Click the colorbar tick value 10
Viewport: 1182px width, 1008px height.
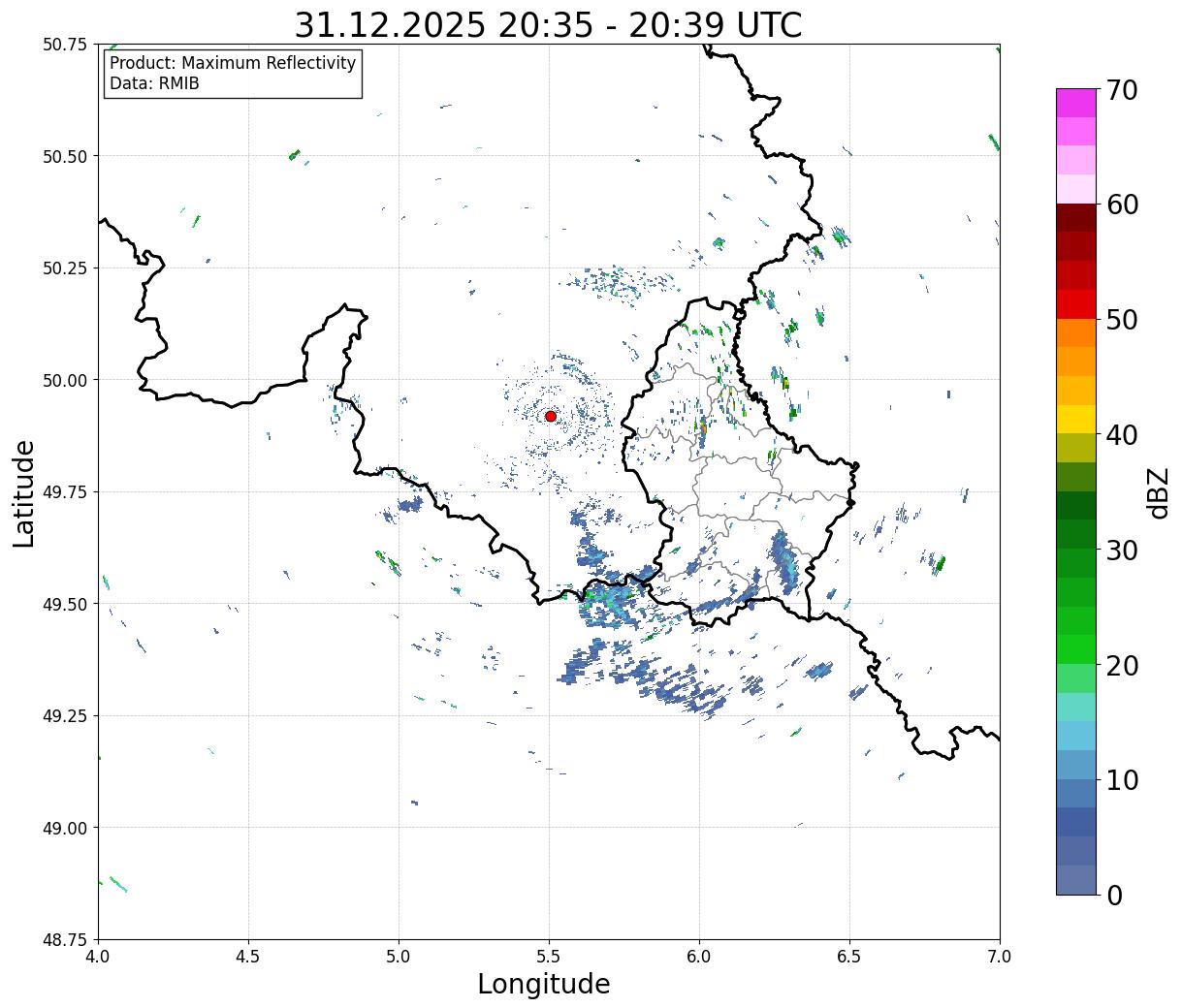pos(1122,779)
